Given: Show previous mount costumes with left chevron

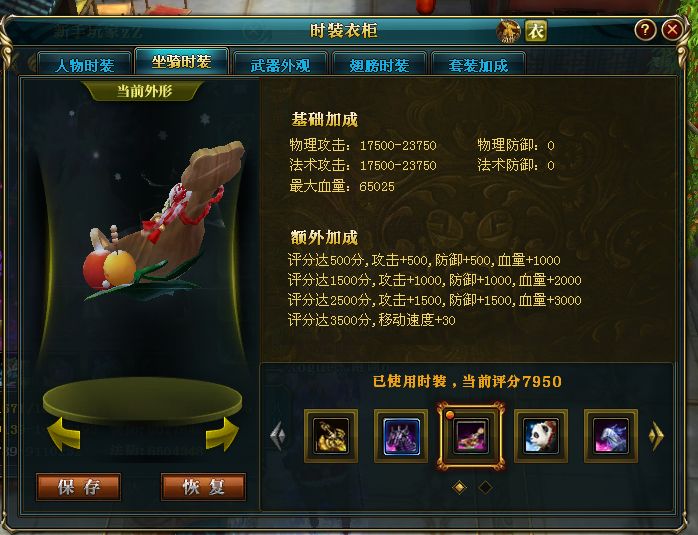Looking at the screenshot, I should [278, 436].
